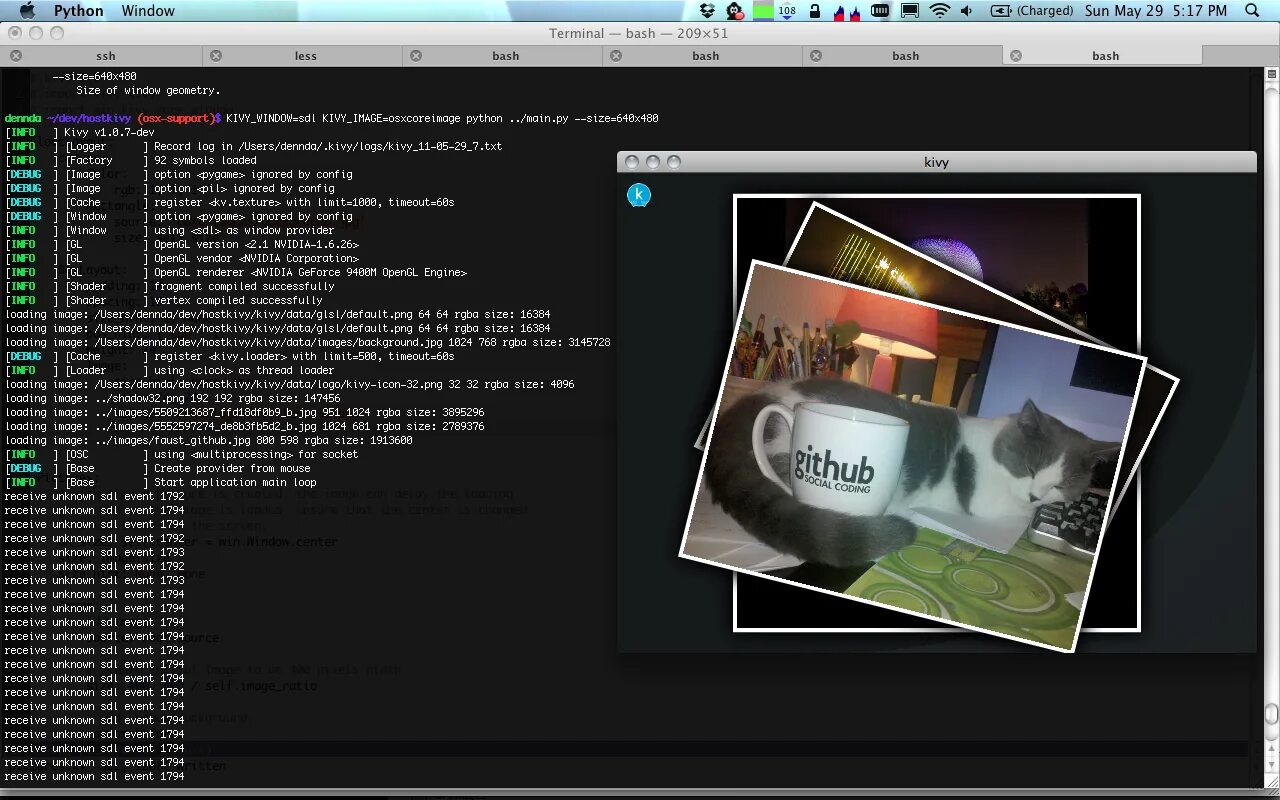
Task: Open Spotlight search magnifier
Action: (1252, 11)
